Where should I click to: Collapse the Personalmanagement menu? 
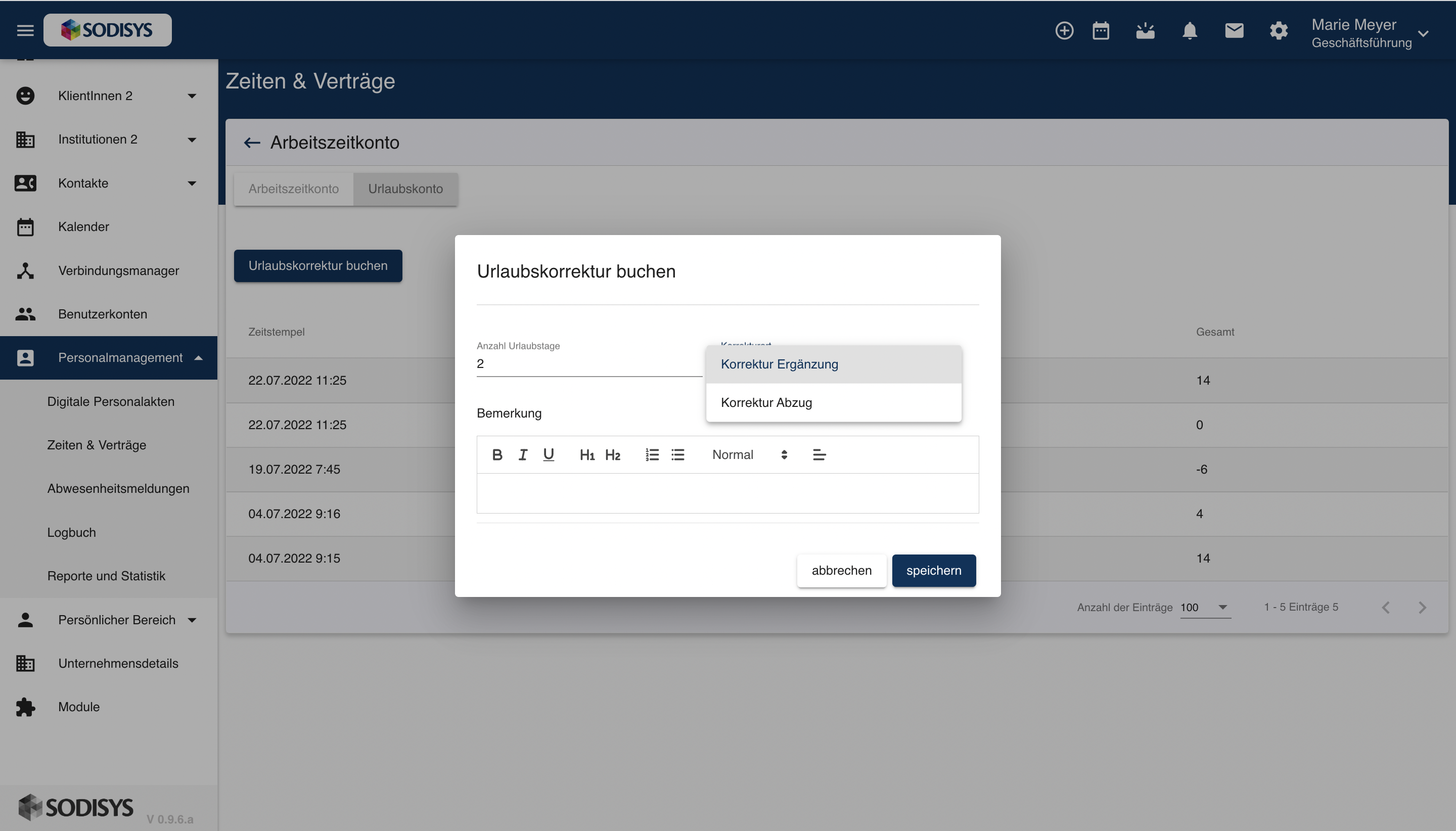pos(199,358)
